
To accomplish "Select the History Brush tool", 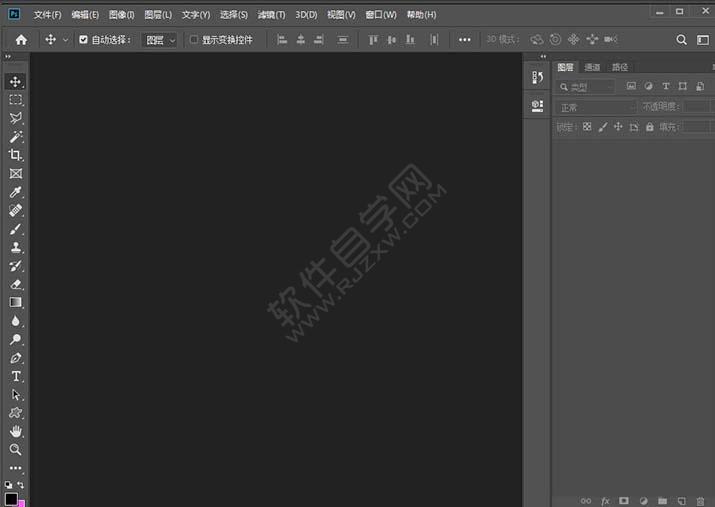I will click(16, 266).
